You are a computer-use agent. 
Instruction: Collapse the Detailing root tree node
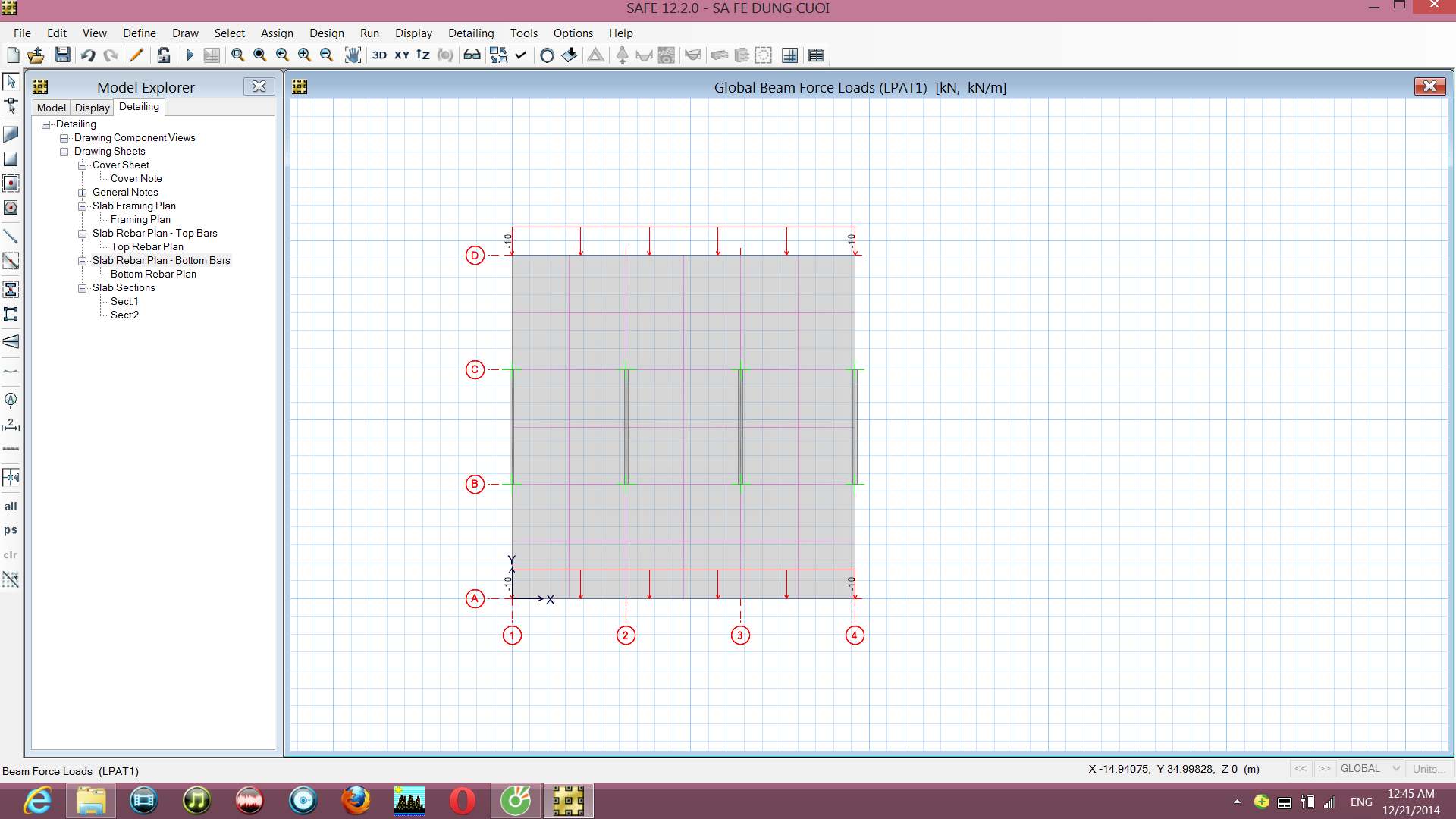46,124
